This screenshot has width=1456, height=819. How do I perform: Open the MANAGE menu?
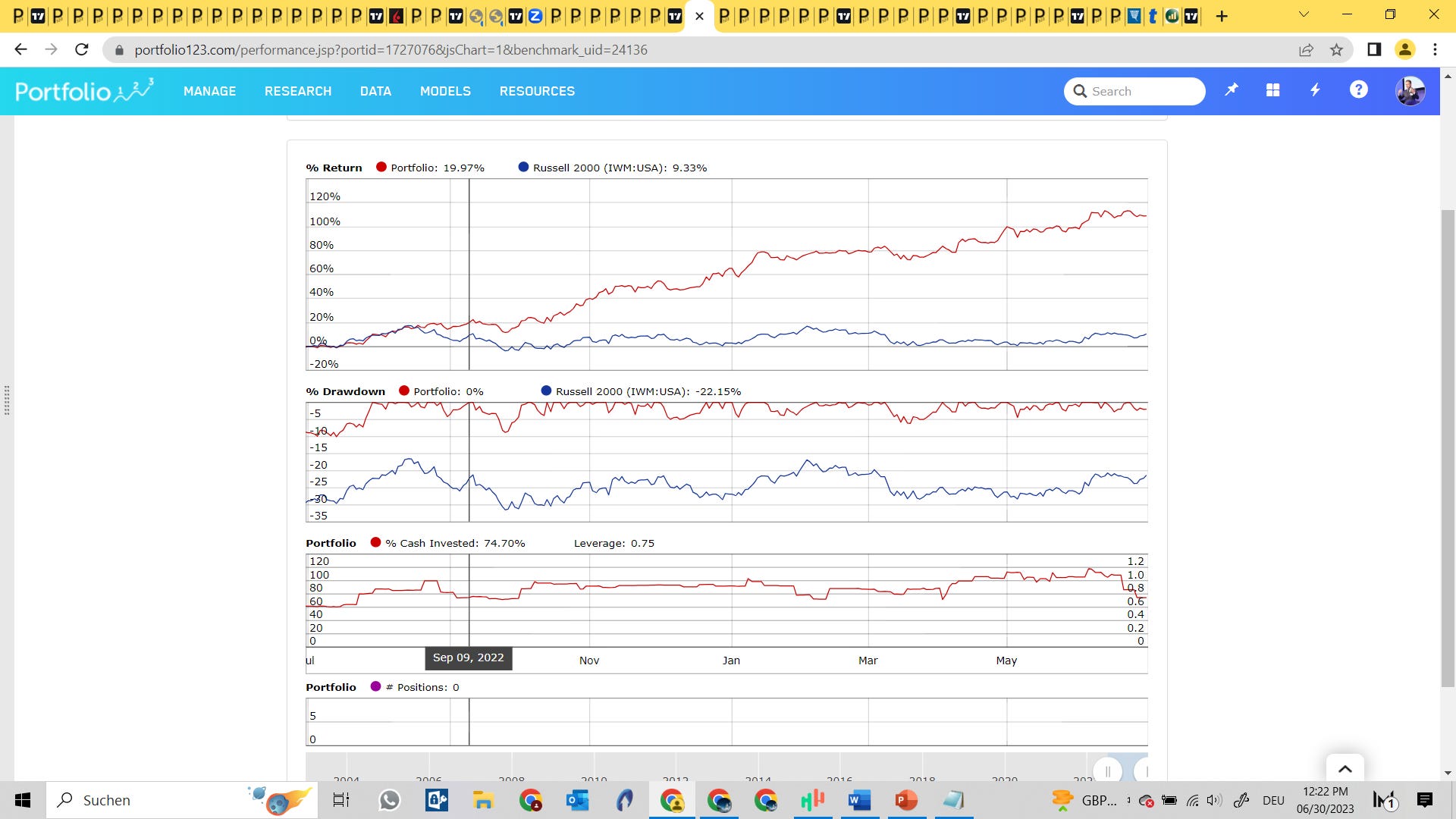tap(209, 91)
